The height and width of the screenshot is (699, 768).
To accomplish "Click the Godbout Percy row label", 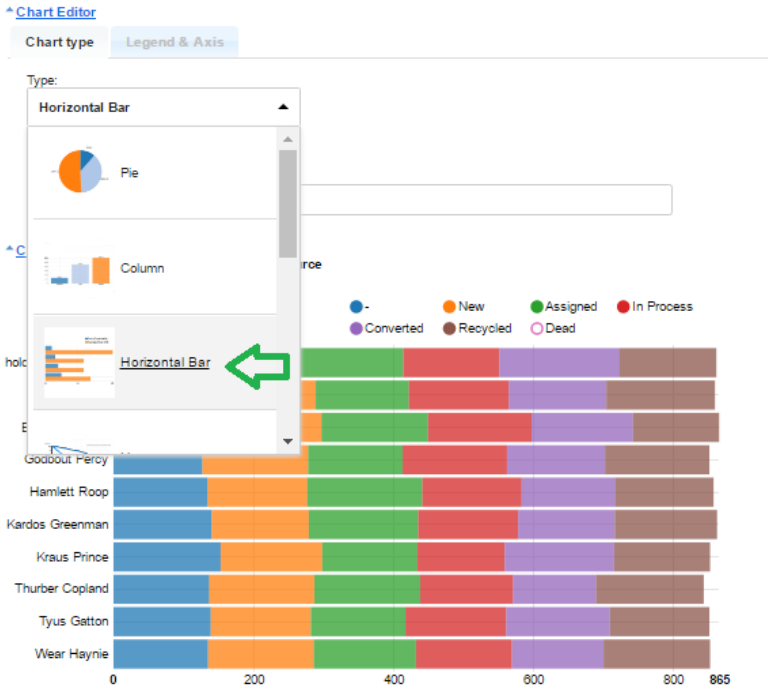I will pyautogui.click(x=66, y=459).
